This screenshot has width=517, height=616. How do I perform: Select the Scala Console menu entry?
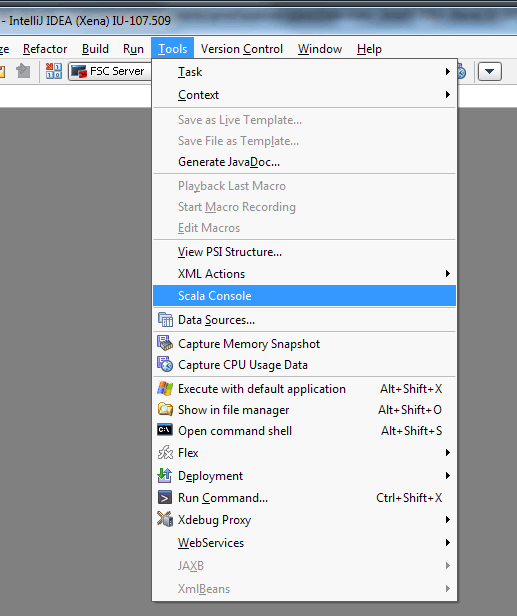[x=304, y=295]
